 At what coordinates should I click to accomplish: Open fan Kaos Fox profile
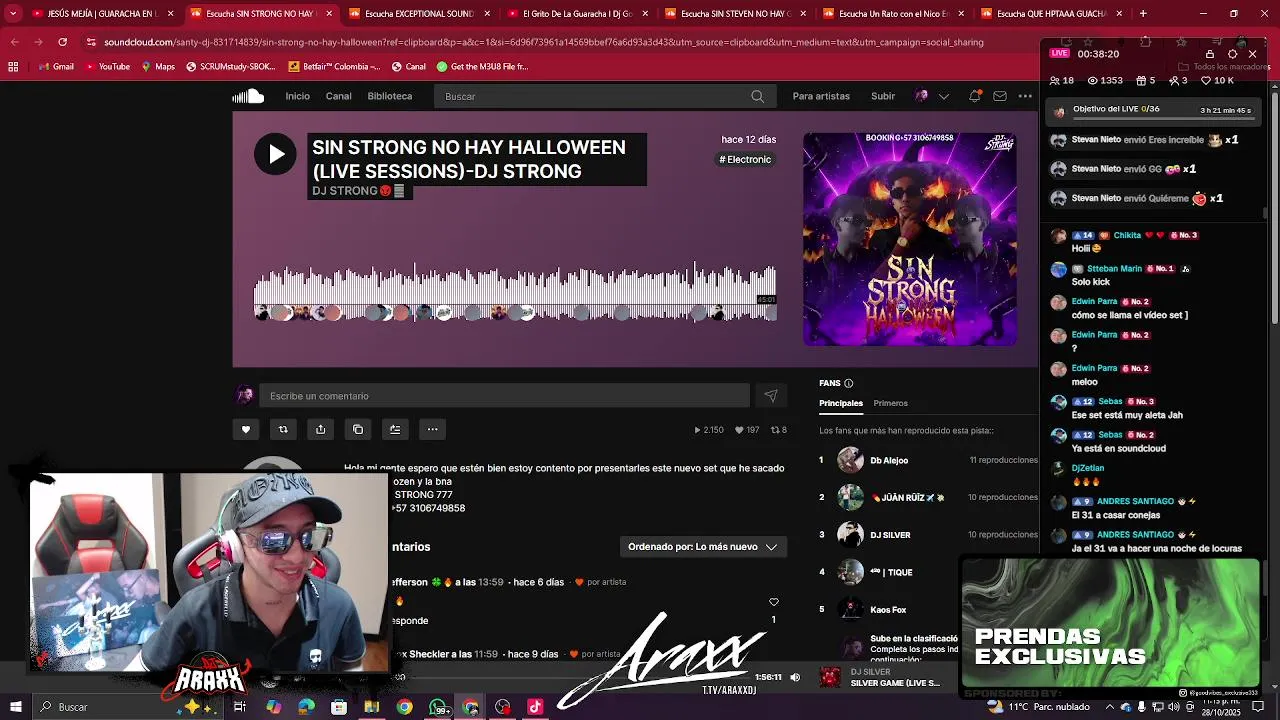coord(888,609)
